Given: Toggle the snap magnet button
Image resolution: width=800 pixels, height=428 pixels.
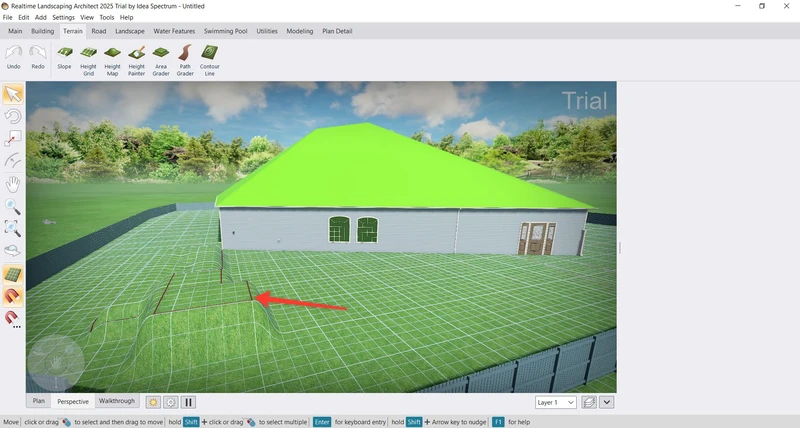Looking at the screenshot, I should click(13, 296).
